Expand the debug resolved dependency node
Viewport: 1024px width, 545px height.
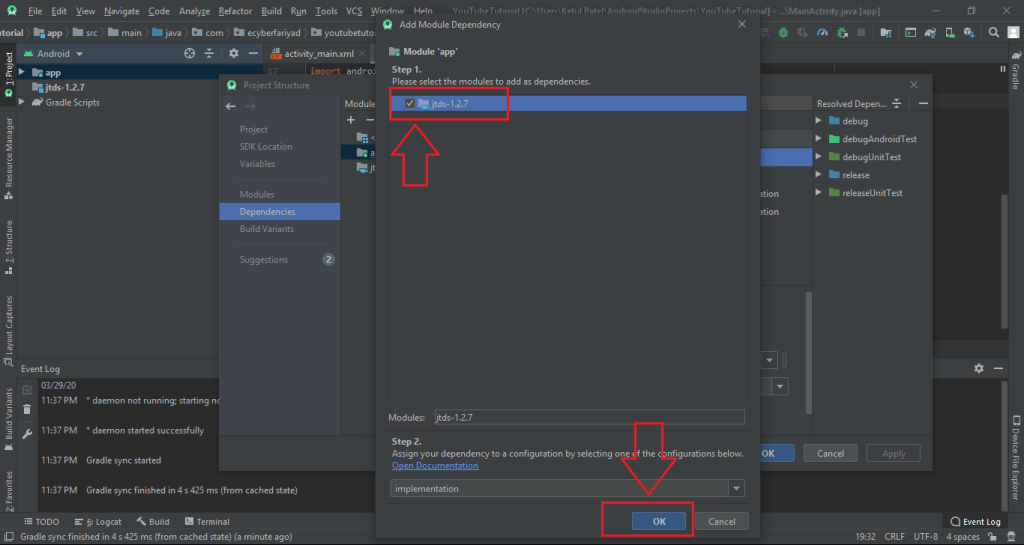click(x=819, y=121)
